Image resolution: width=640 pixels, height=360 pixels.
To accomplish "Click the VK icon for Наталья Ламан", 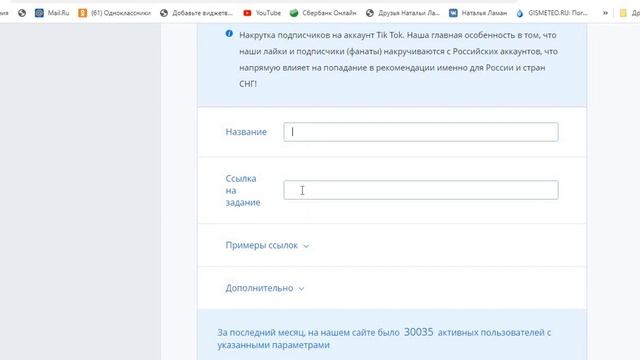I will 453,13.
